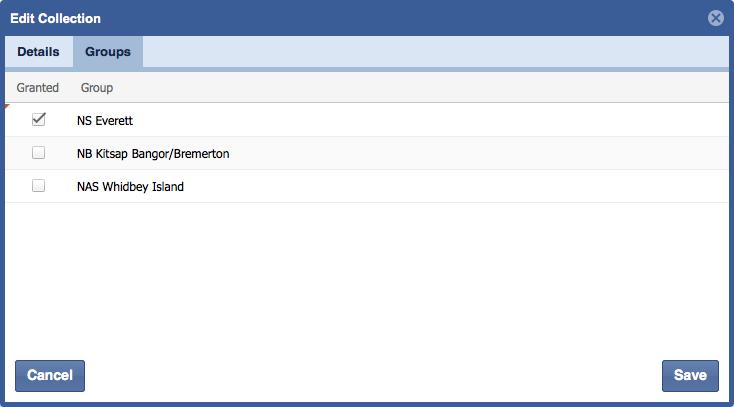Save the collection changes
Screen dimensions: 734x407
pos(690,376)
